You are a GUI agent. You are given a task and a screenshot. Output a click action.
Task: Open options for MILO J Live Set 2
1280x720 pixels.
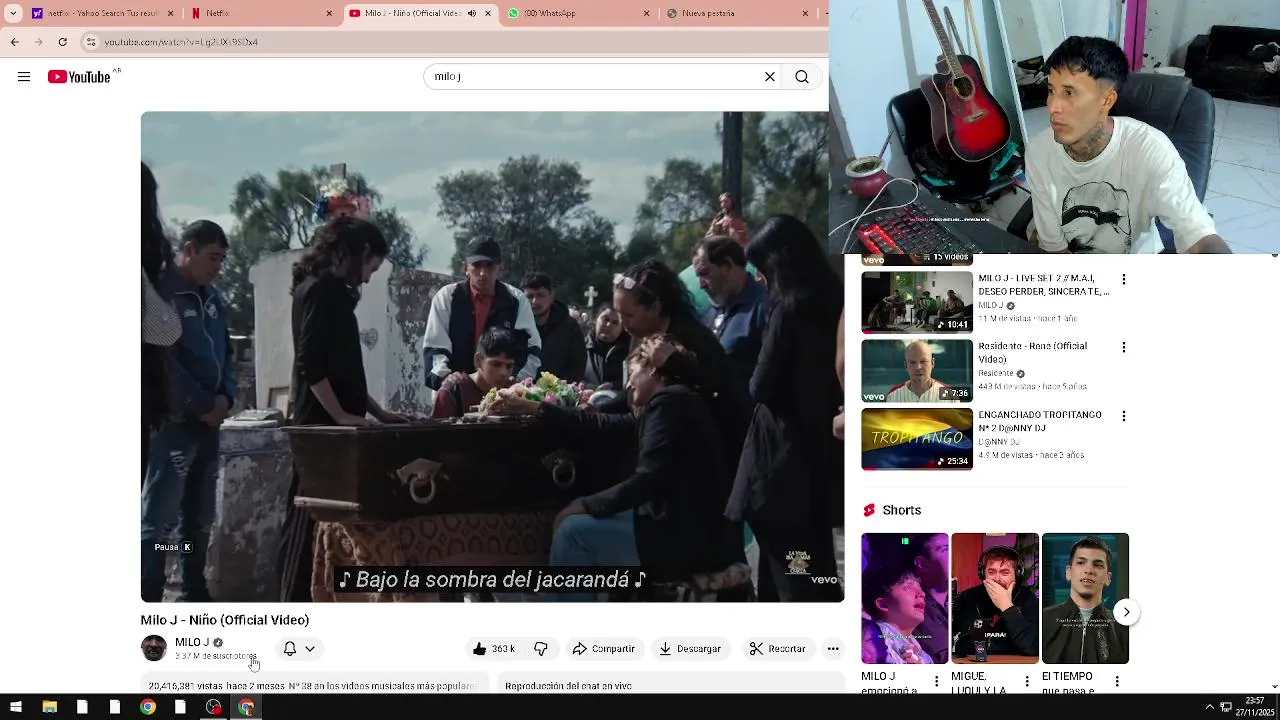pyautogui.click(x=1124, y=280)
